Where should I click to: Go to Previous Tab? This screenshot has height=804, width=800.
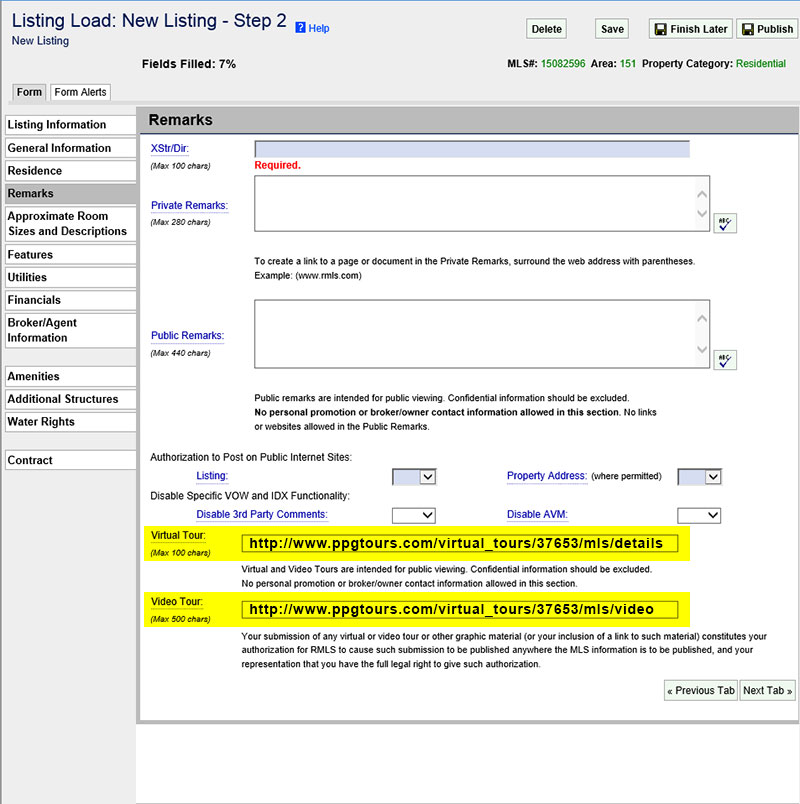701,690
